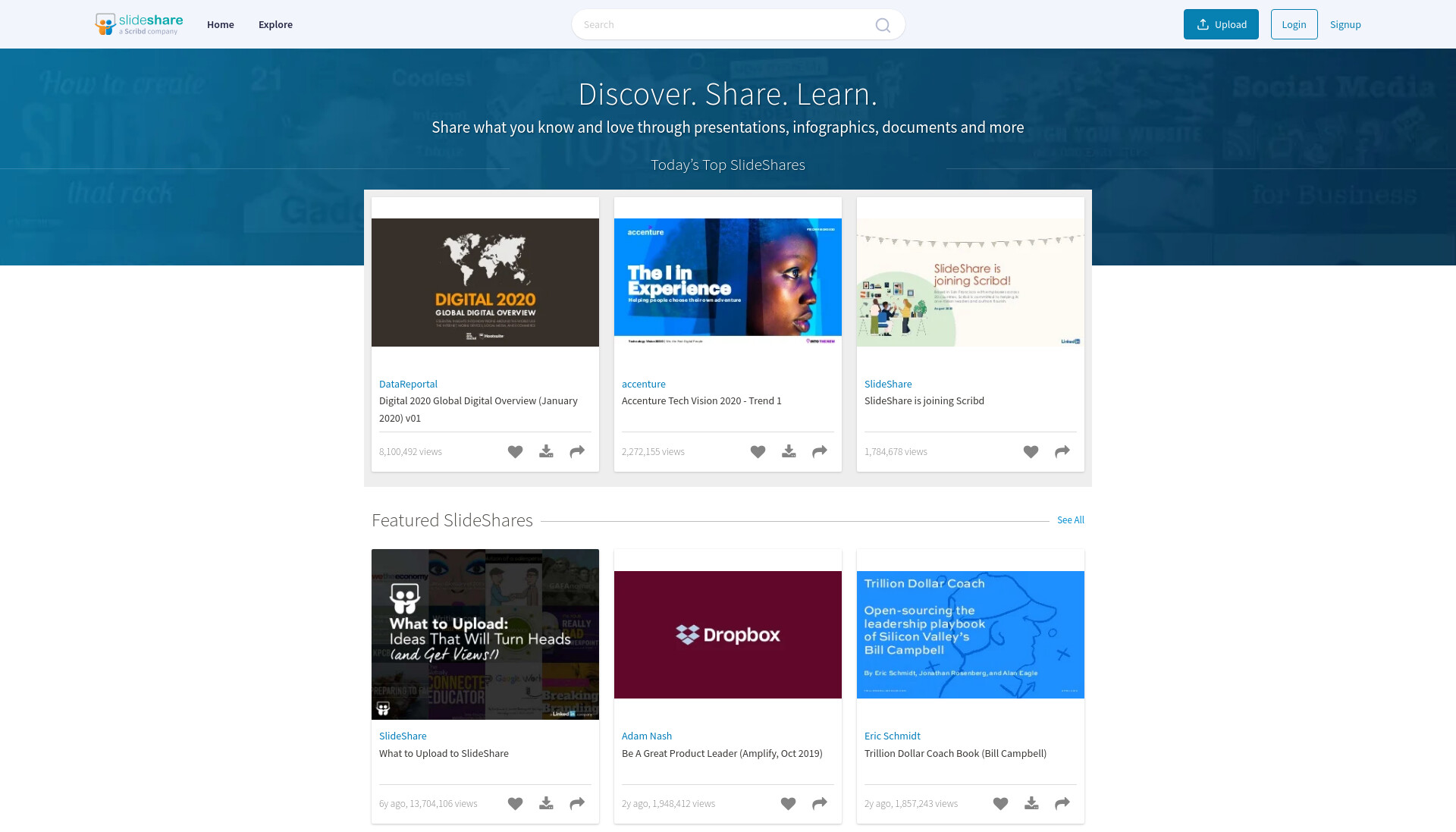1456x832 pixels.
Task: Click Today's Top SlideShares heading
Action: pyautogui.click(x=728, y=165)
